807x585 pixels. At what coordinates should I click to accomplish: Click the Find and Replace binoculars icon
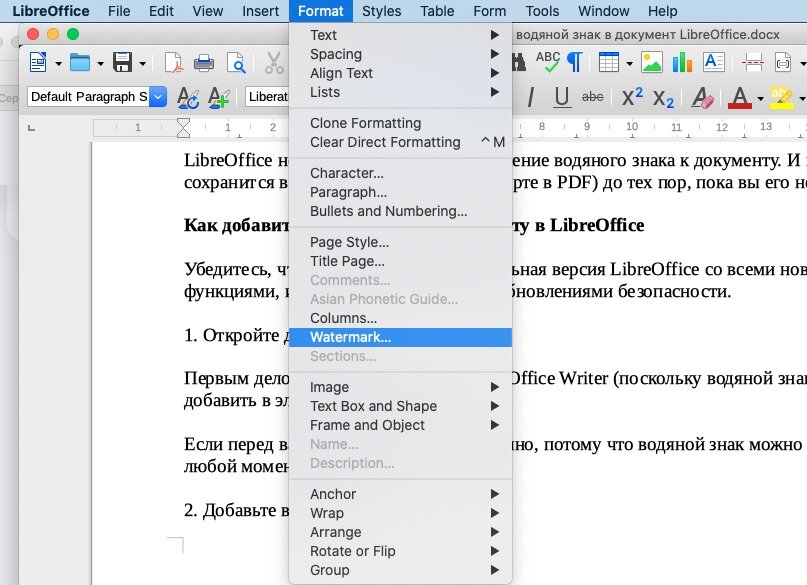(519, 63)
